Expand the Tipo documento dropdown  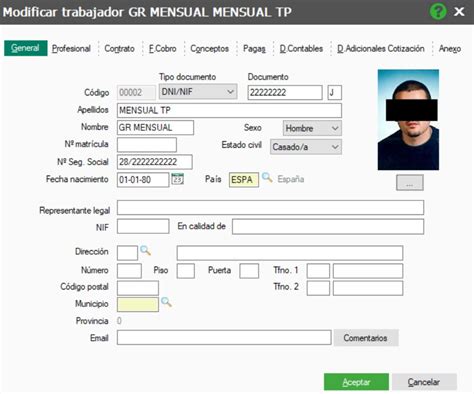click(x=198, y=92)
